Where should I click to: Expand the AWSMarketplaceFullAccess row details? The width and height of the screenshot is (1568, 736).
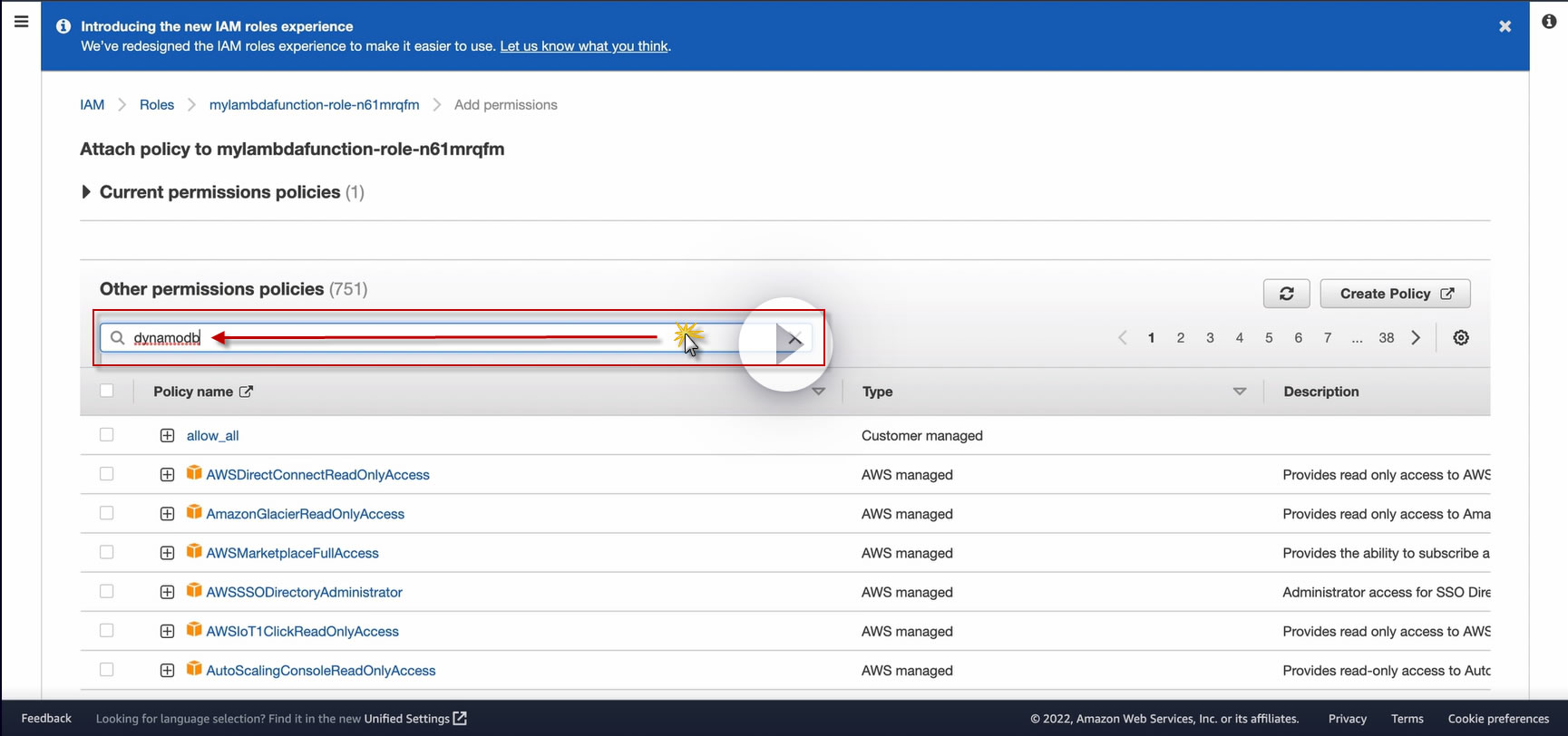(x=167, y=553)
